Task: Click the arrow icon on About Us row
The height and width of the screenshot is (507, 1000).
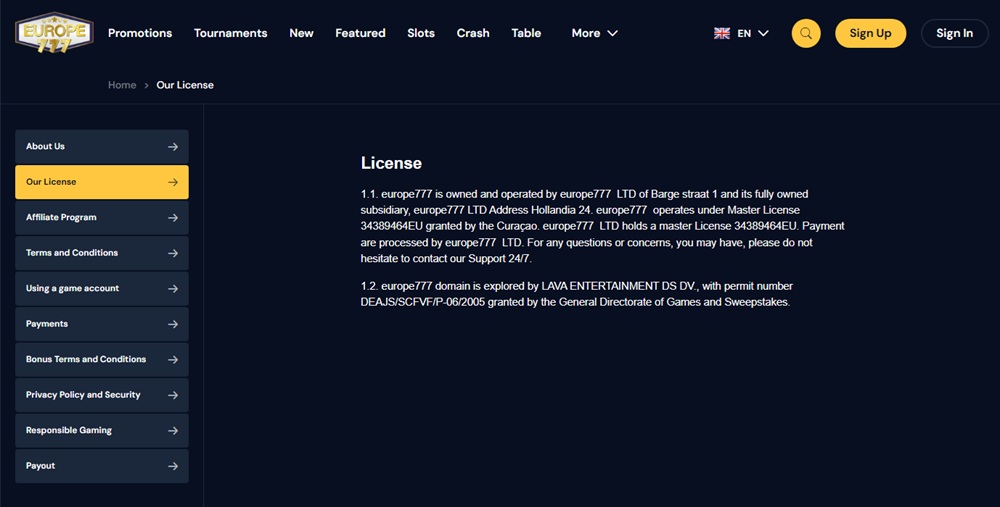Action: pyautogui.click(x=173, y=147)
